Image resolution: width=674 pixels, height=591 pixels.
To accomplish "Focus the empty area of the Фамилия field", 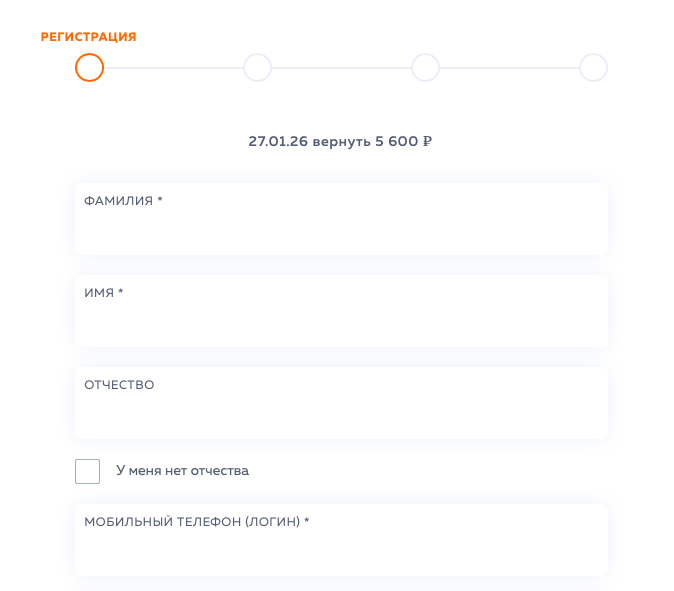I will (340, 232).
